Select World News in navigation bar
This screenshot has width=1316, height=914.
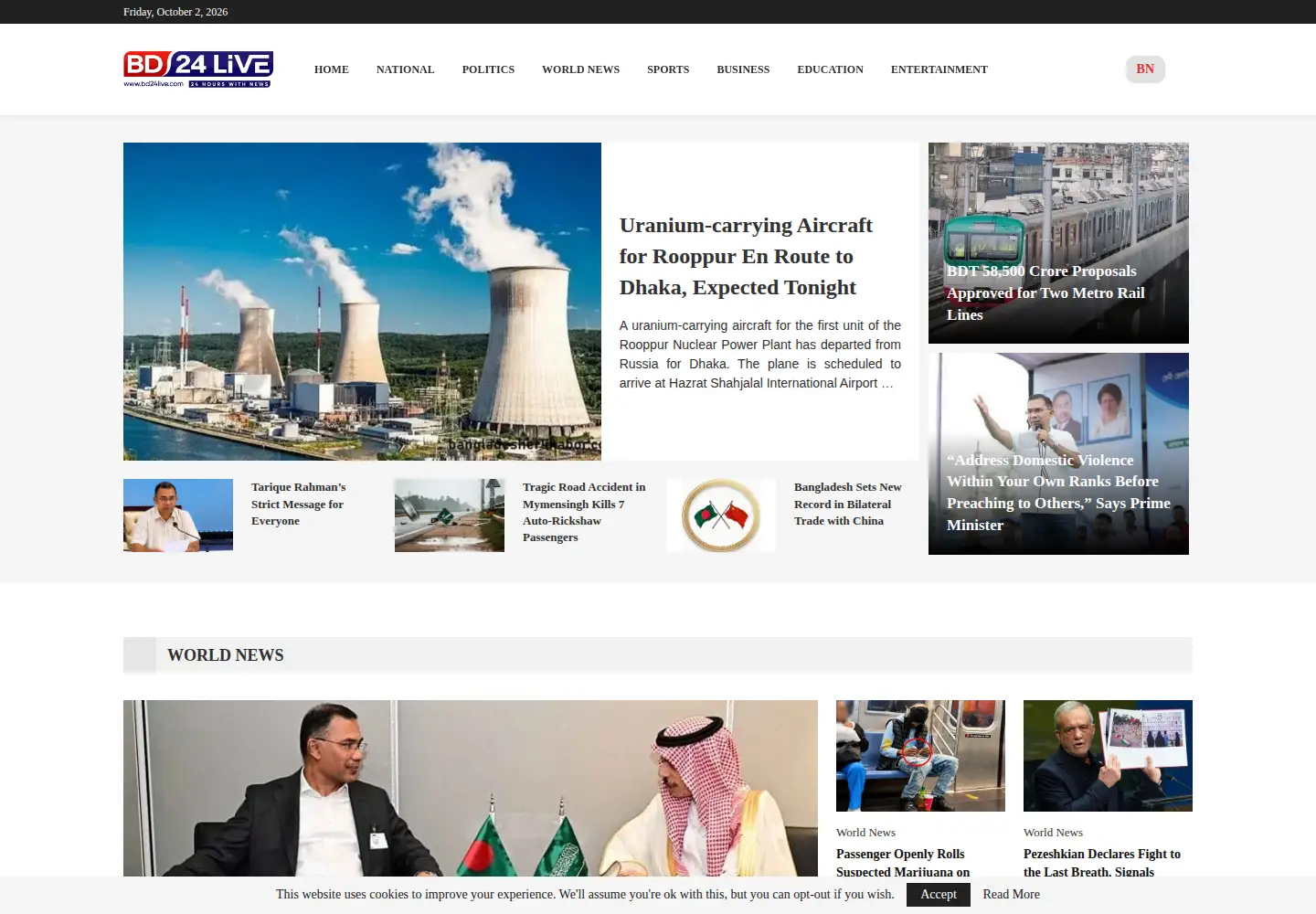(x=581, y=69)
